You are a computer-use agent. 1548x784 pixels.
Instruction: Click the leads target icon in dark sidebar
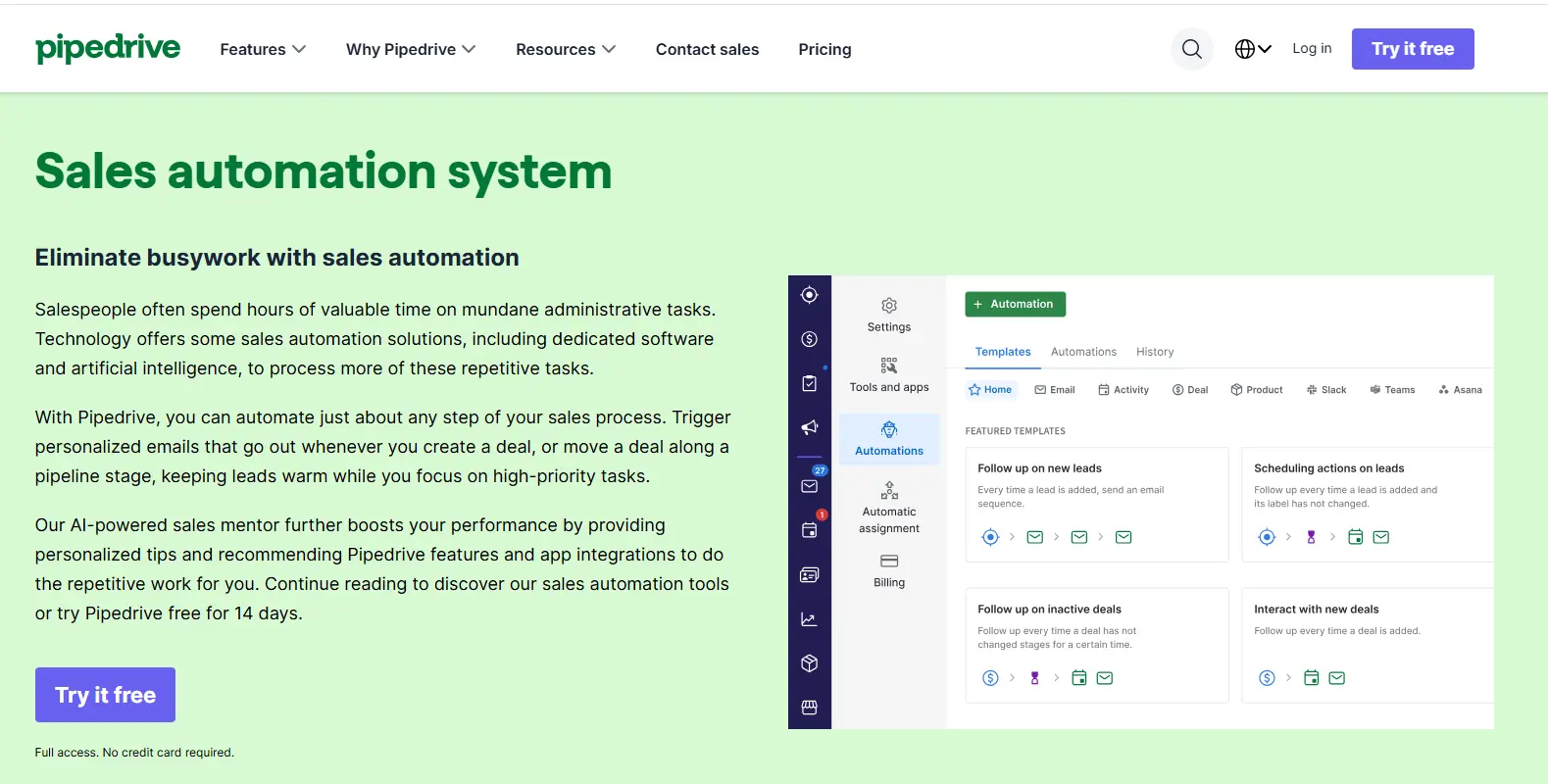[x=809, y=295]
